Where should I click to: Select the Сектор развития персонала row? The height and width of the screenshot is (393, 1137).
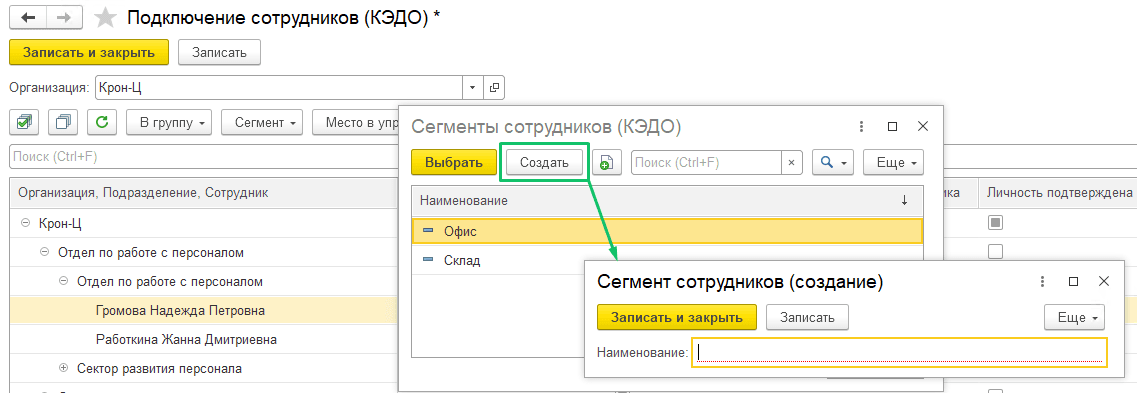[x=159, y=368]
